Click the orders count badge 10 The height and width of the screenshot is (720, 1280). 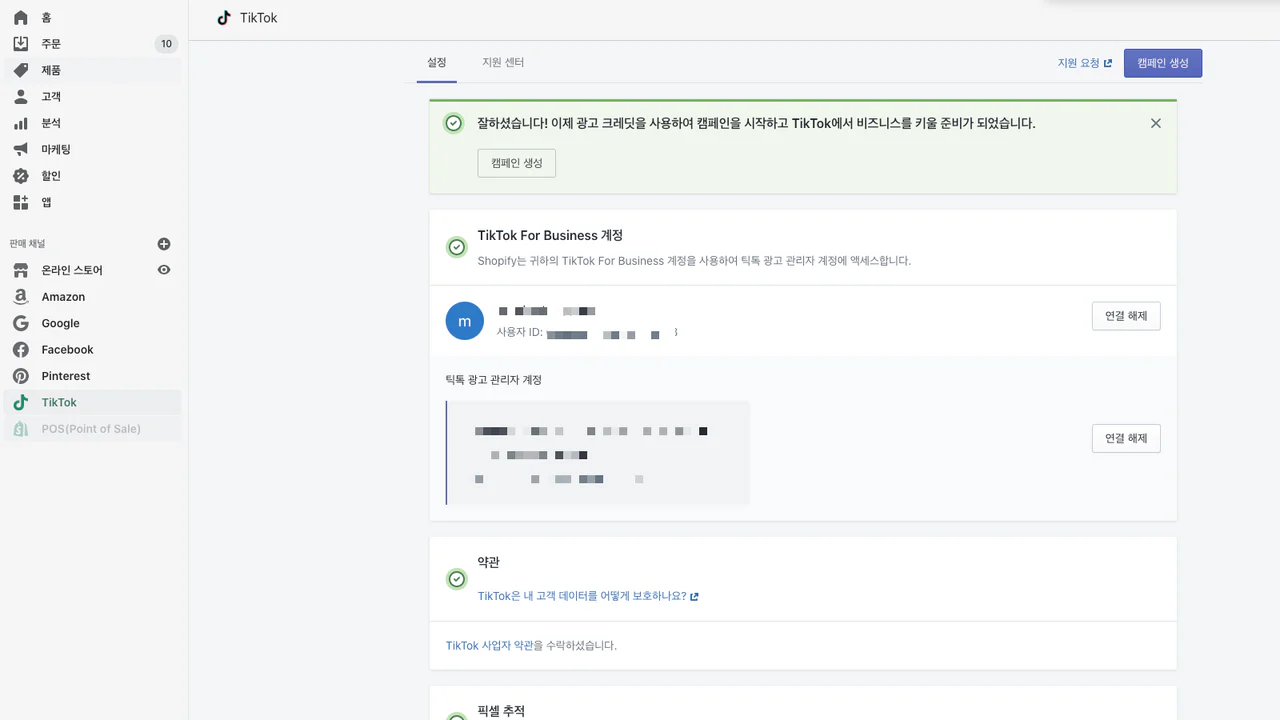tap(166, 44)
